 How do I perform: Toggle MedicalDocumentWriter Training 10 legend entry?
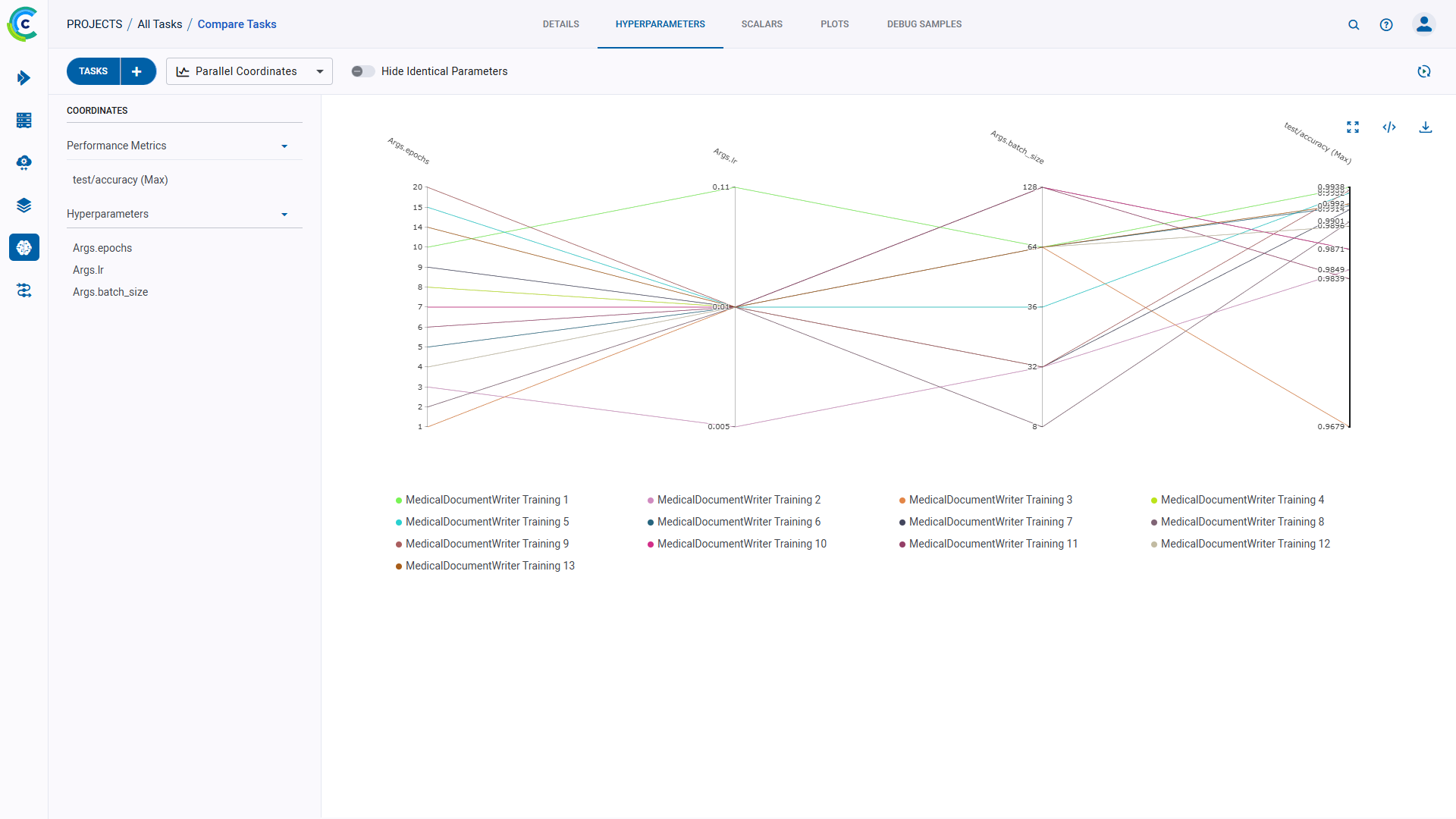(741, 544)
